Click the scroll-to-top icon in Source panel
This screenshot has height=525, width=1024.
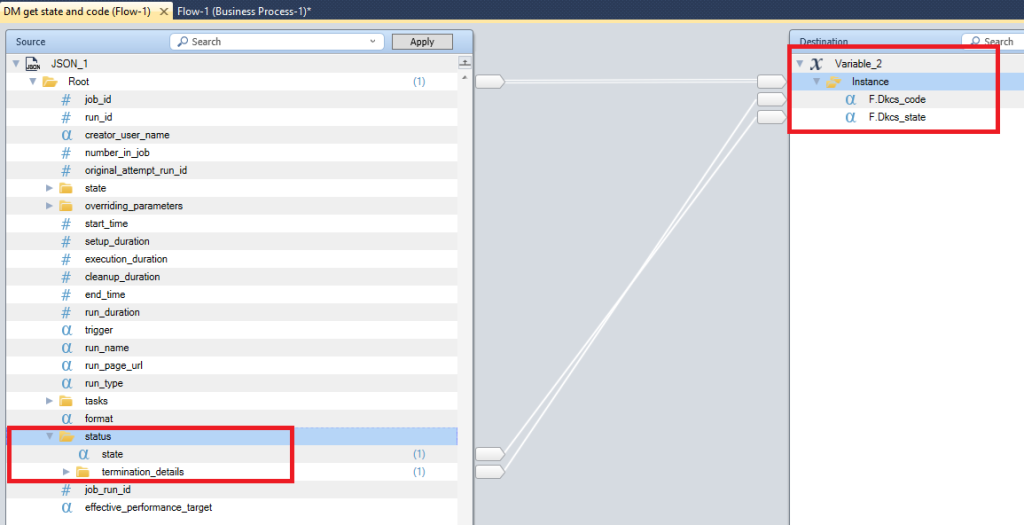[464, 63]
